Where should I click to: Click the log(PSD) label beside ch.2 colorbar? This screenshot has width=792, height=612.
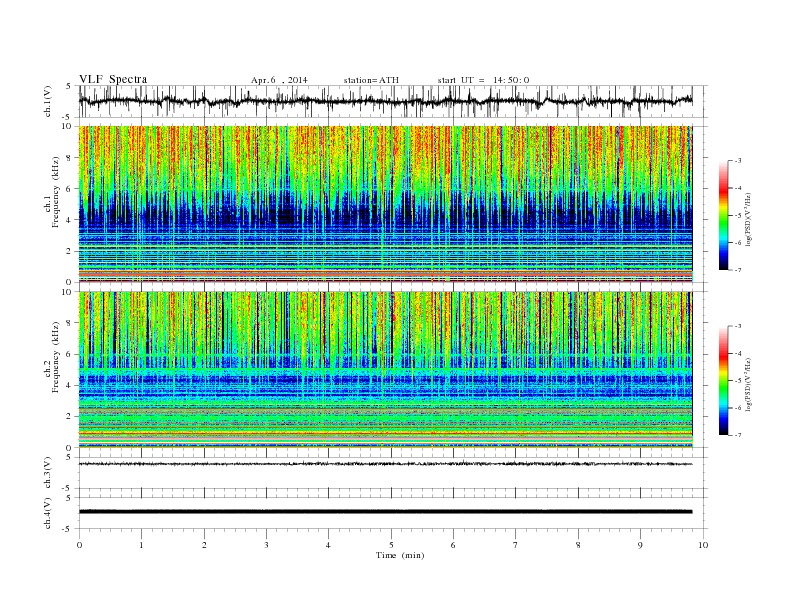tap(749, 384)
